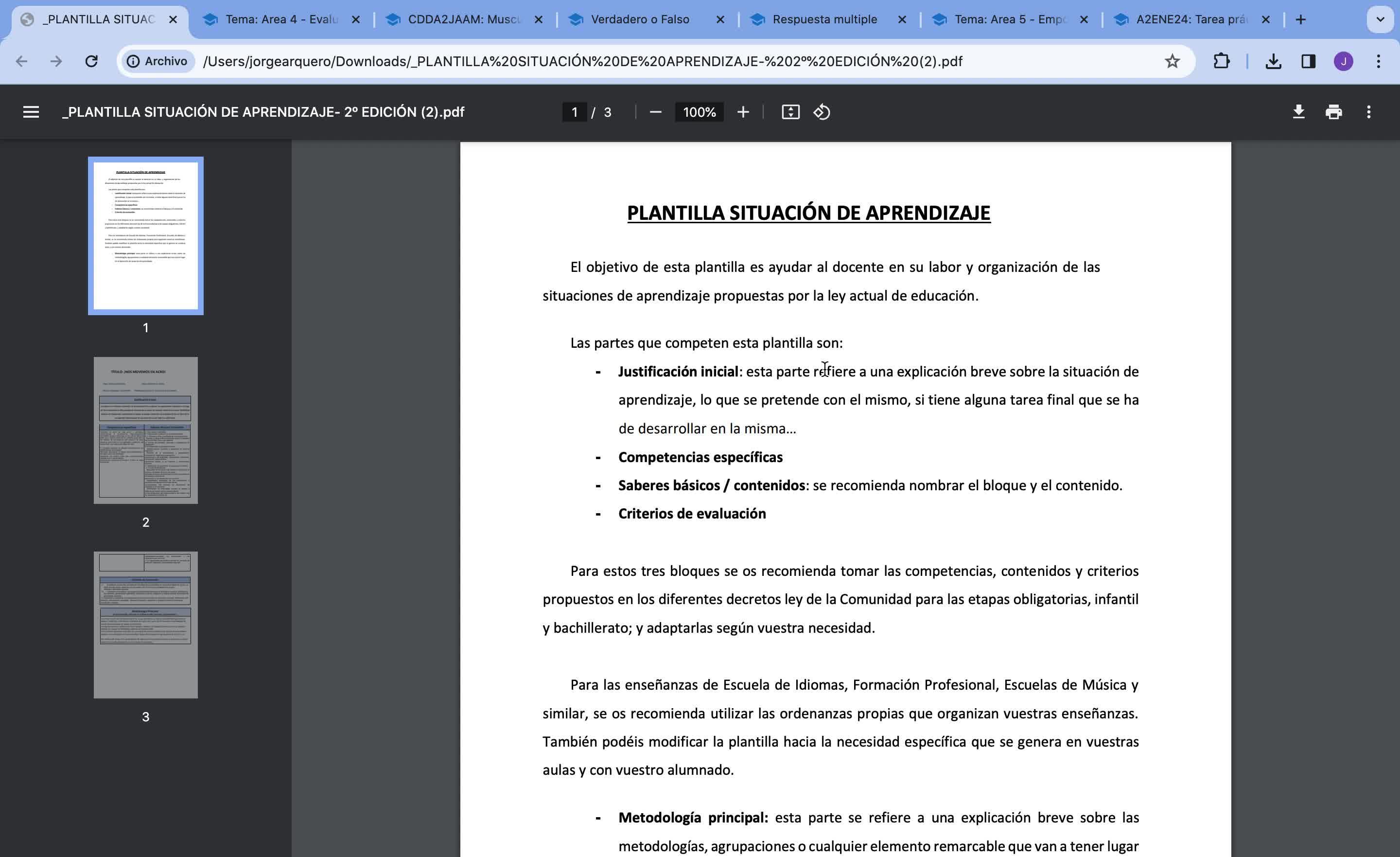
Task: Click the page number input field
Action: (575, 112)
